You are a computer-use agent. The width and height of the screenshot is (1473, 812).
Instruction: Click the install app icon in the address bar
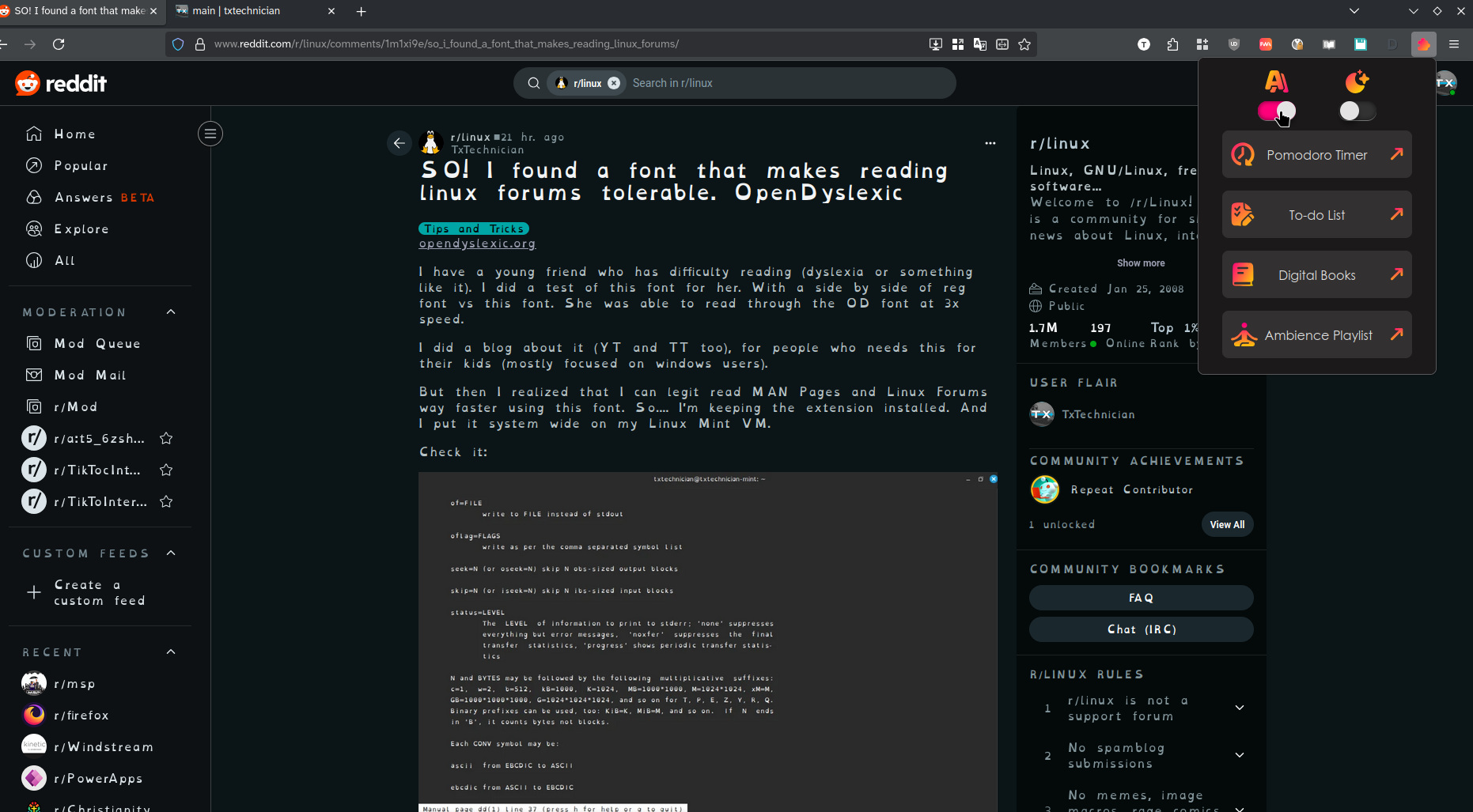(x=936, y=44)
